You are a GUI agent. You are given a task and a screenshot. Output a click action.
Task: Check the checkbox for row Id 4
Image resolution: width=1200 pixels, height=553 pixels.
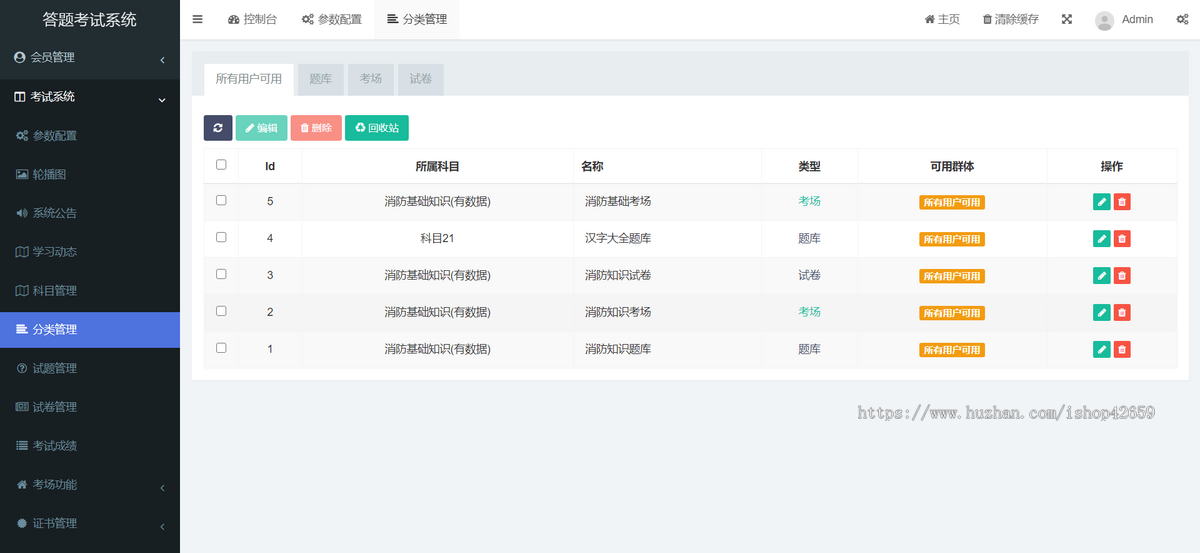point(221,237)
